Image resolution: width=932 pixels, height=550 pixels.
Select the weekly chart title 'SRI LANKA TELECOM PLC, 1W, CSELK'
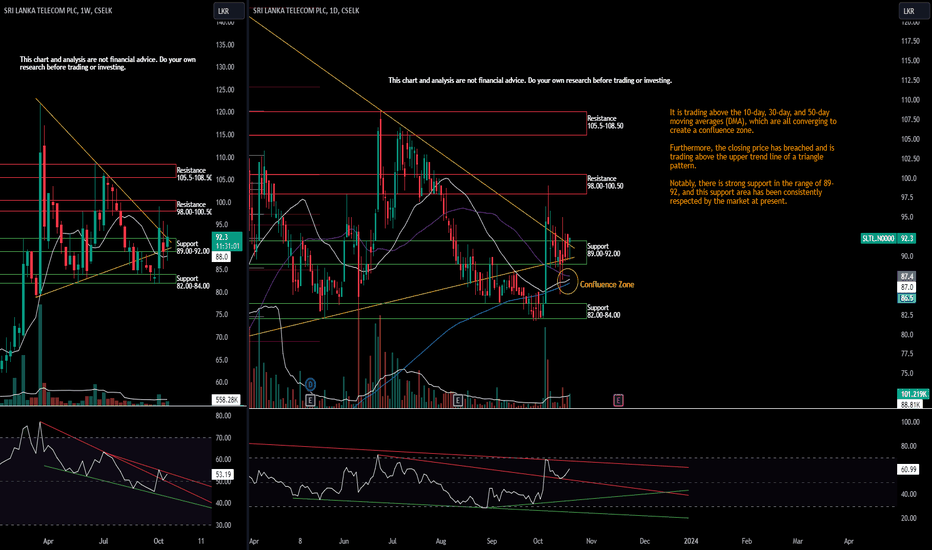tap(58, 10)
